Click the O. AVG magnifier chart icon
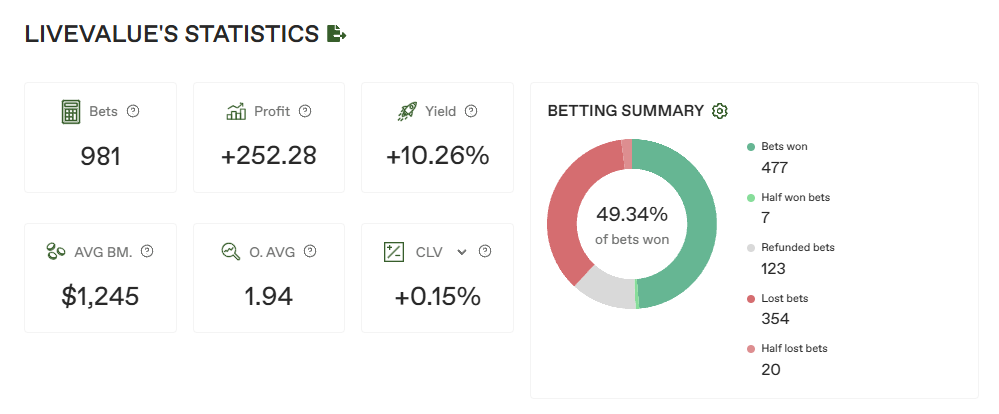This screenshot has height=414, width=999. click(x=231, y=252)
